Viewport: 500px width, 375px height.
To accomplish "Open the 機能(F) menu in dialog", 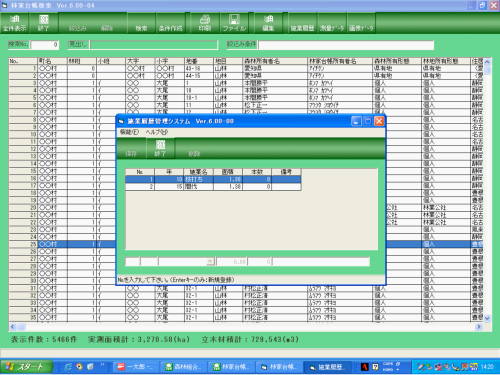I will point(129,132).
